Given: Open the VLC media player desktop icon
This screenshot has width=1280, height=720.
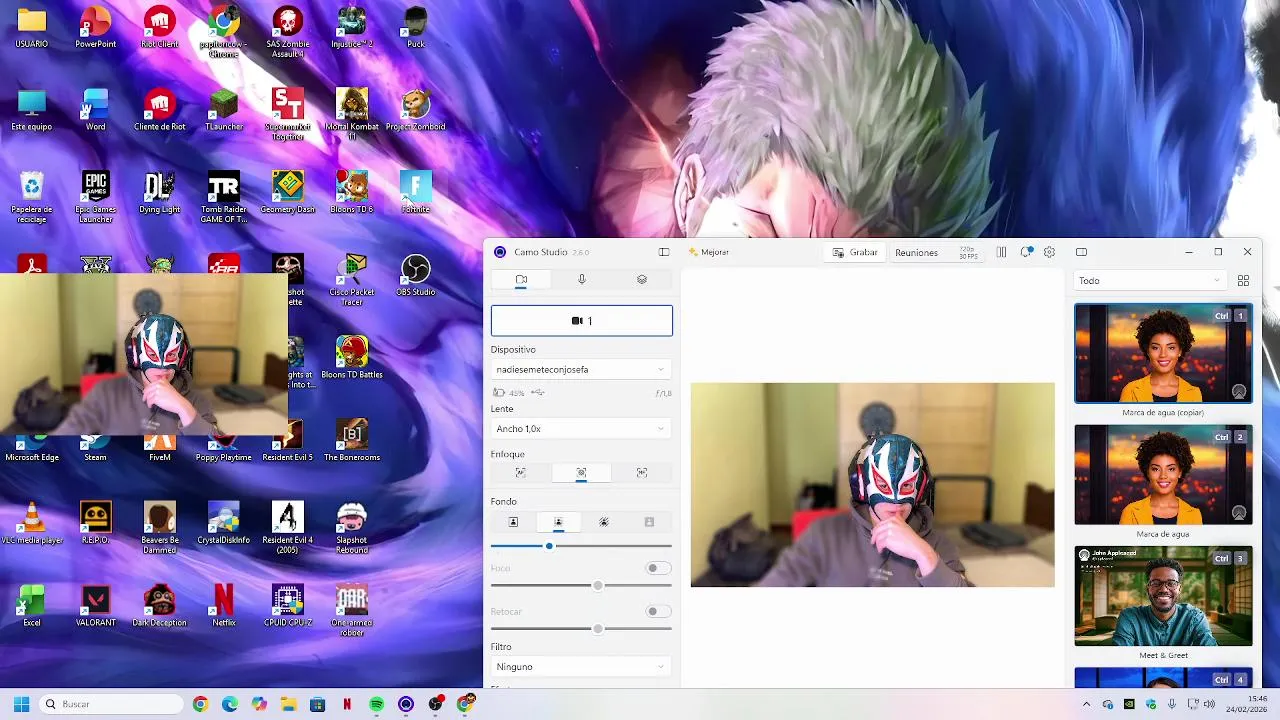Looking at the screenshot, I should tap(32, 523).
